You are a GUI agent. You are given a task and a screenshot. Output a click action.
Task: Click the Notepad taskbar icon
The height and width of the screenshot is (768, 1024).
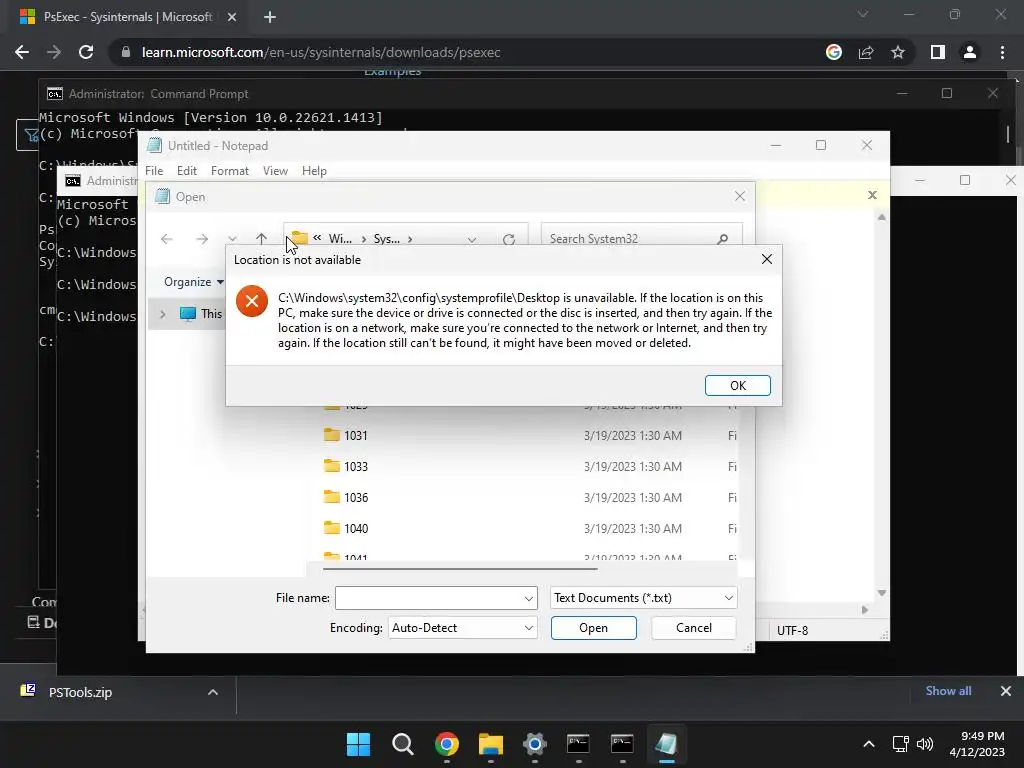point(666,744)
